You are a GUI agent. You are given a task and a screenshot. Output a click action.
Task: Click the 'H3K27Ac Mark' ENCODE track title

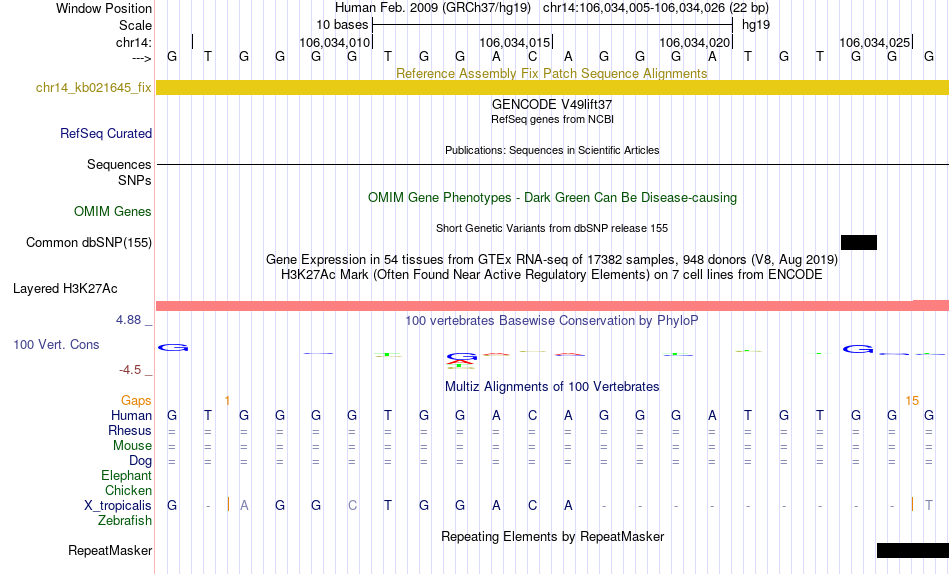[x=551, y=275]
